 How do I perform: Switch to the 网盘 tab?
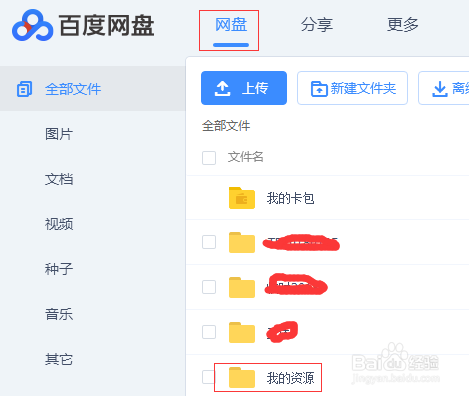pyautogui.click(x=231, y=25)
